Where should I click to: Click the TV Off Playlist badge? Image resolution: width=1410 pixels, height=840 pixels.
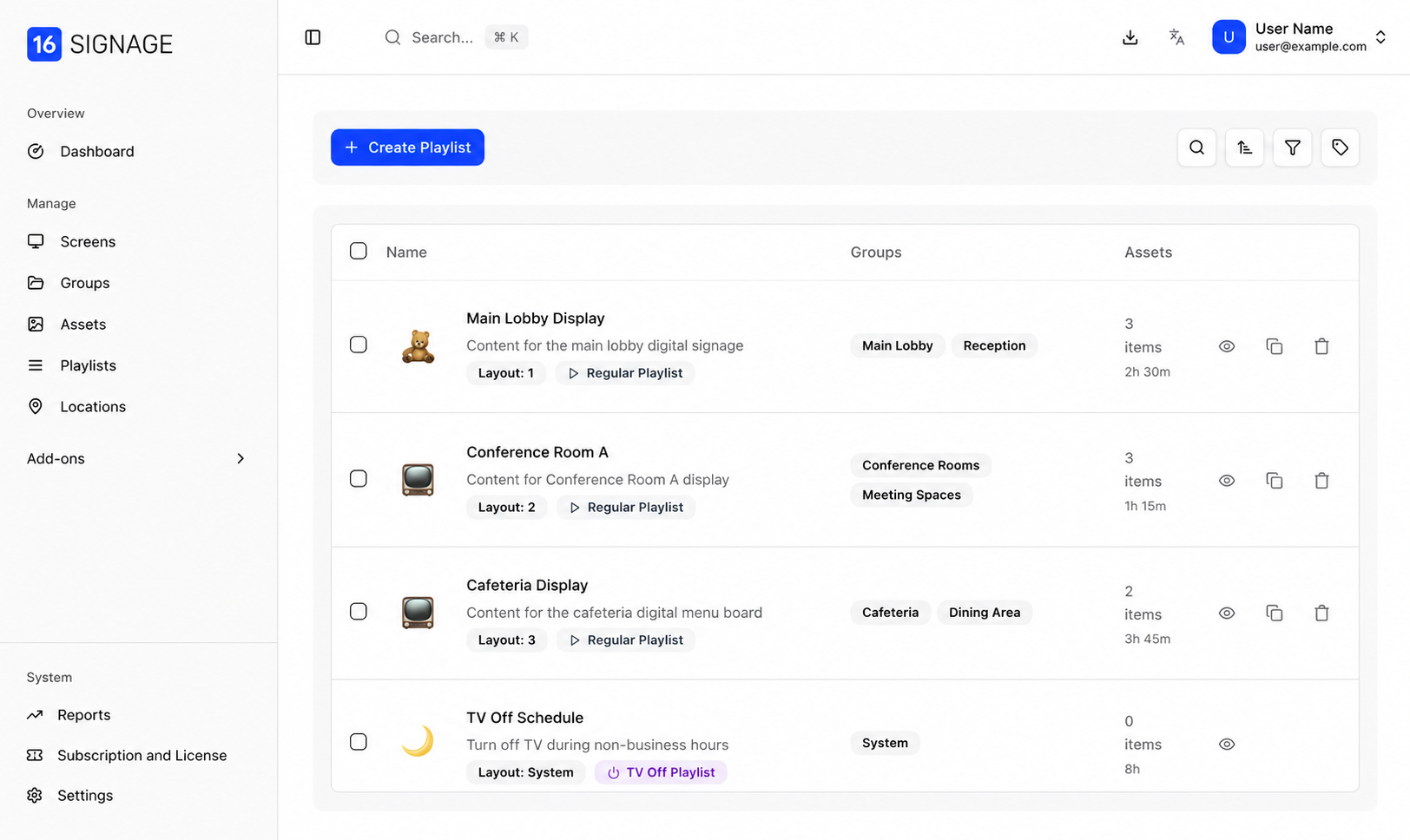(x=661, y=772)
